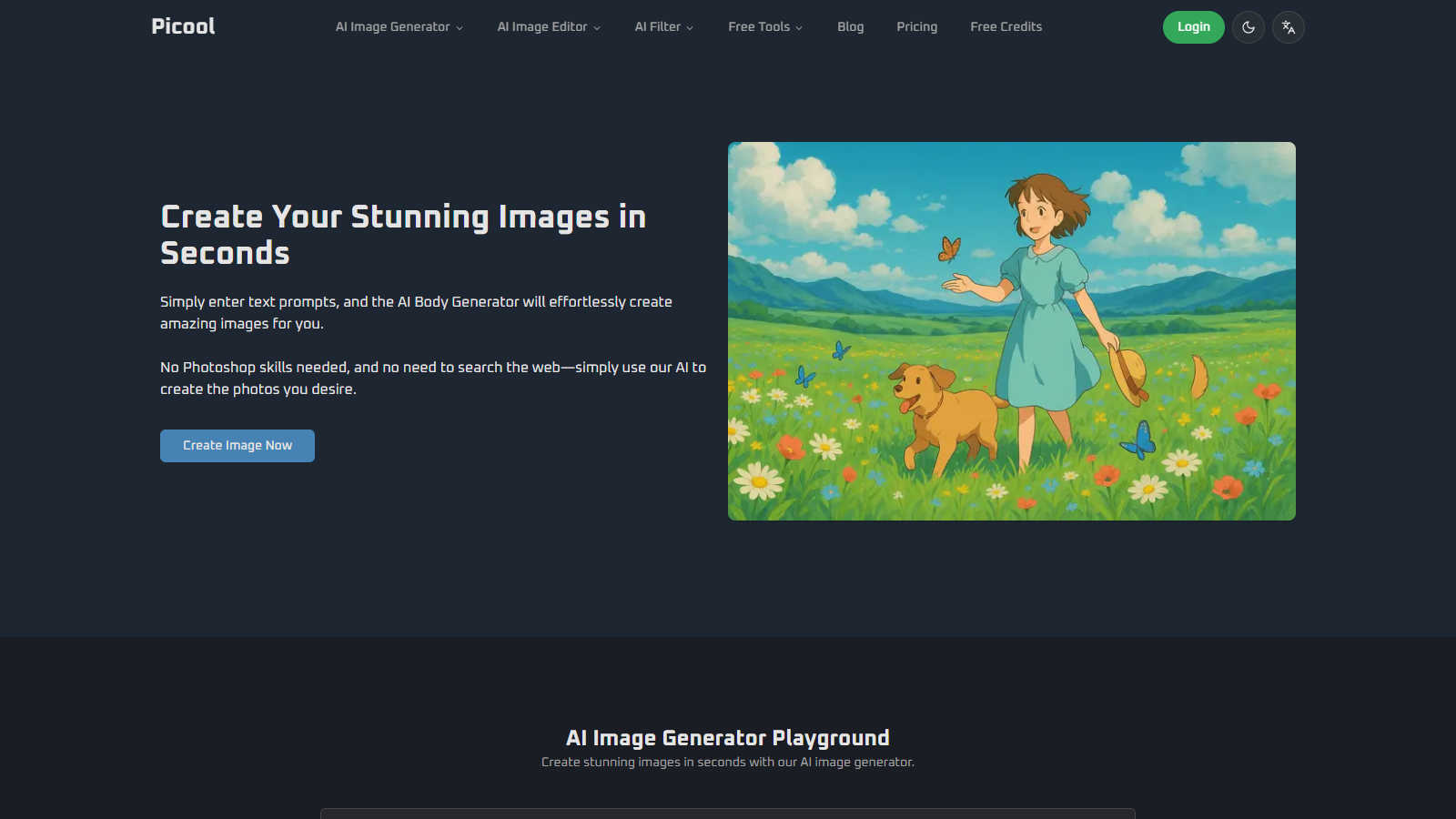Screen dimensions: 1456x819
Task: Open the Free Tools dropdown
Action: [765, 27]
